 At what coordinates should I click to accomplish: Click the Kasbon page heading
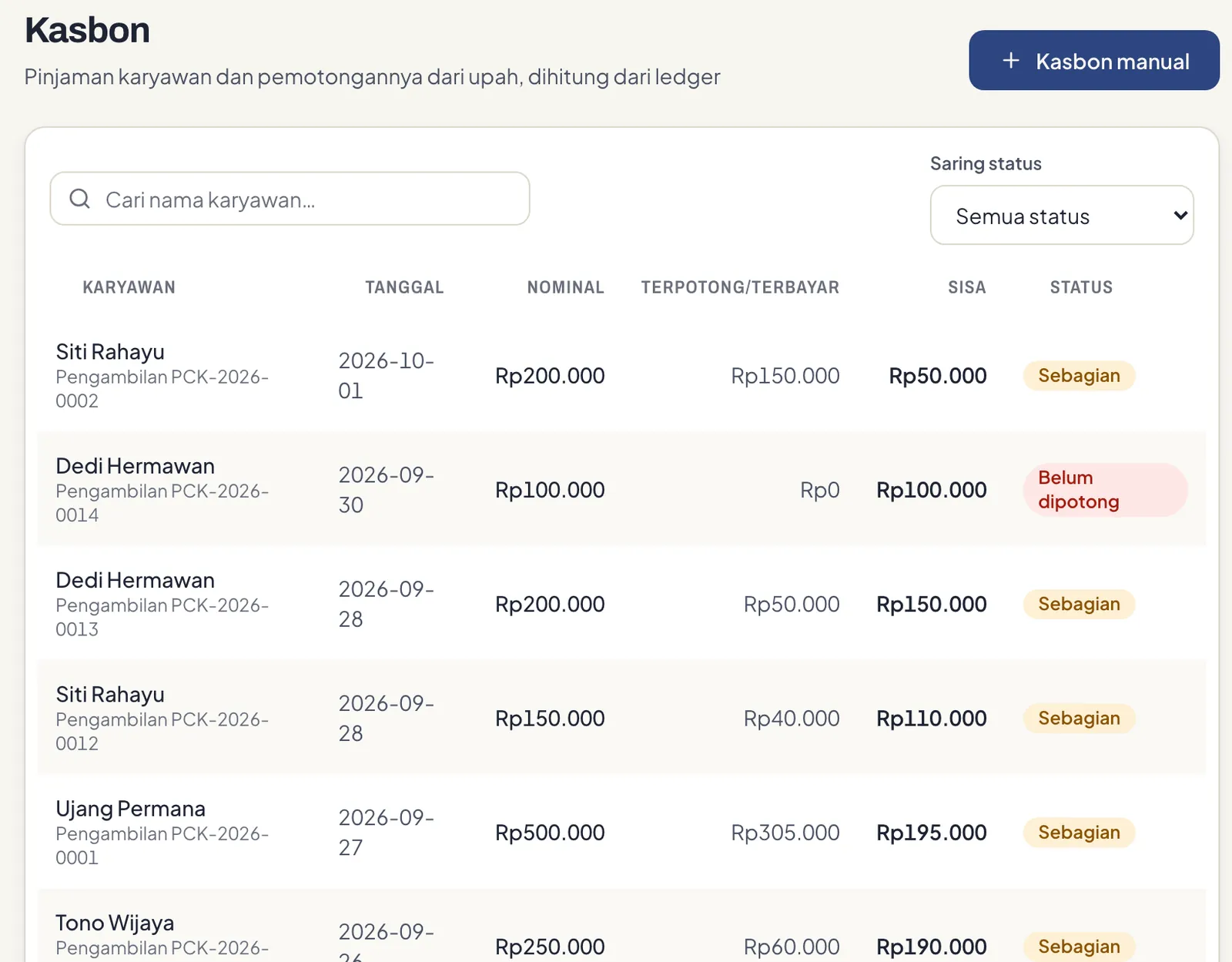tap(87, 30)
